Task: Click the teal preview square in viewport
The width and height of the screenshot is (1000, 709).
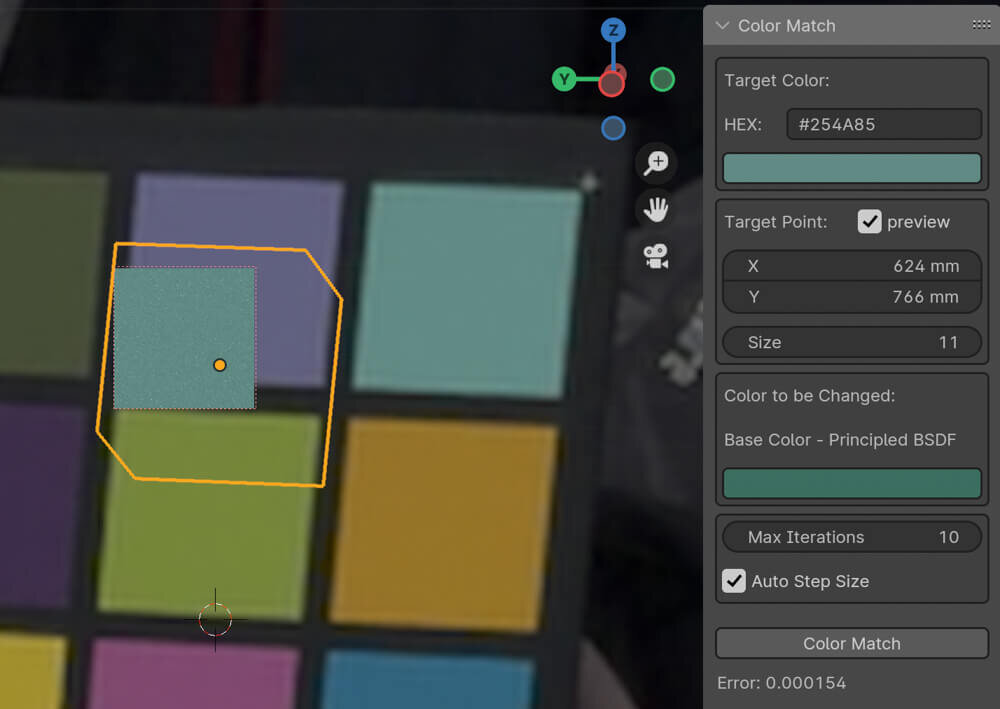Action: coord(184,338)
